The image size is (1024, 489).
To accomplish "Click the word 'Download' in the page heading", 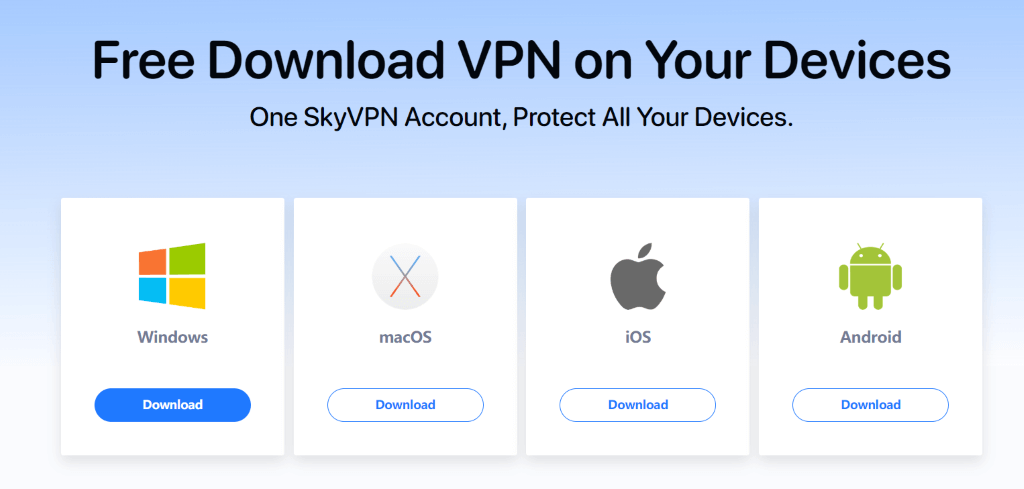I will pos(320,61).
